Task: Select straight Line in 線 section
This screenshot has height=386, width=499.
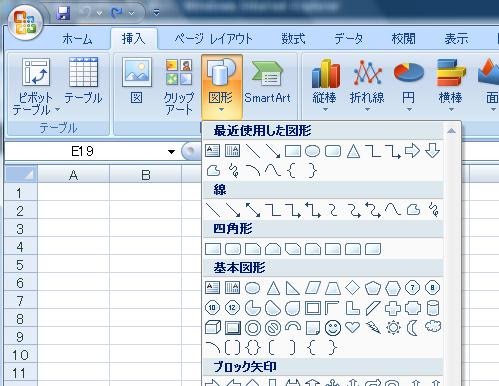Action: (x=213, y=210)
